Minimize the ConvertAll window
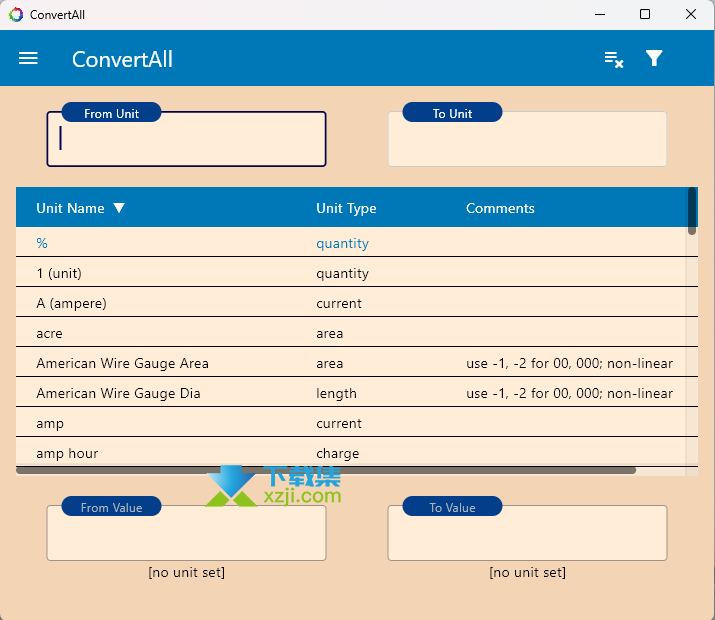715x620 pixels. tap(600, 15)
